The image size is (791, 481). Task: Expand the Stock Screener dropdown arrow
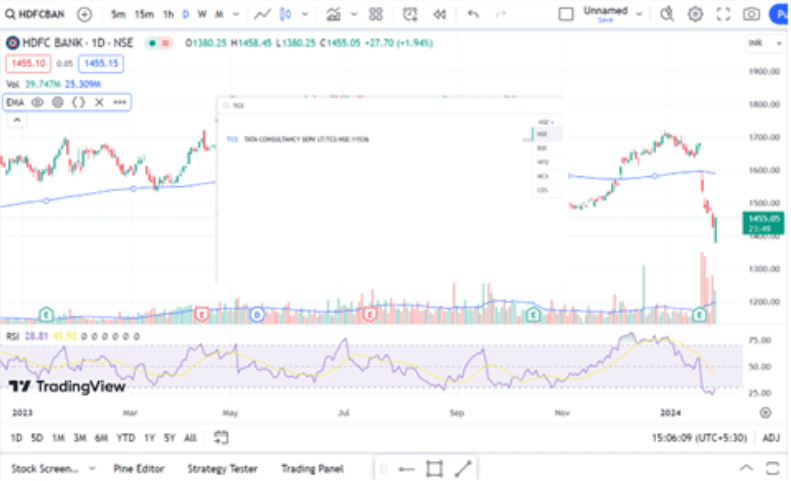tap(92, 469)
